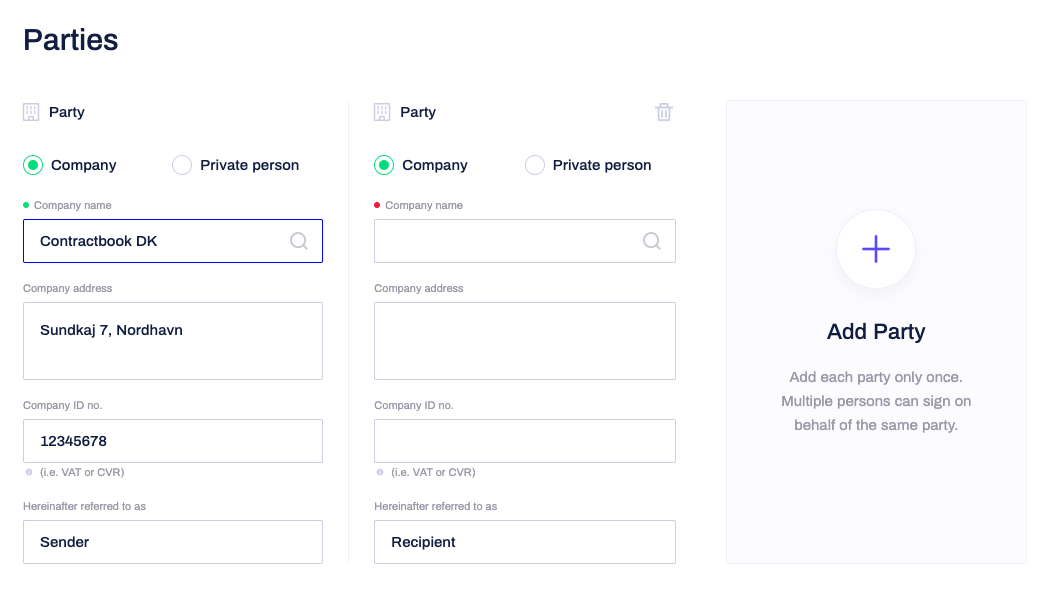The width and height of the screenshot is (1054, 594).
Task: Focus the empty Company ID no. field
Action: click(x=525, y=441)
